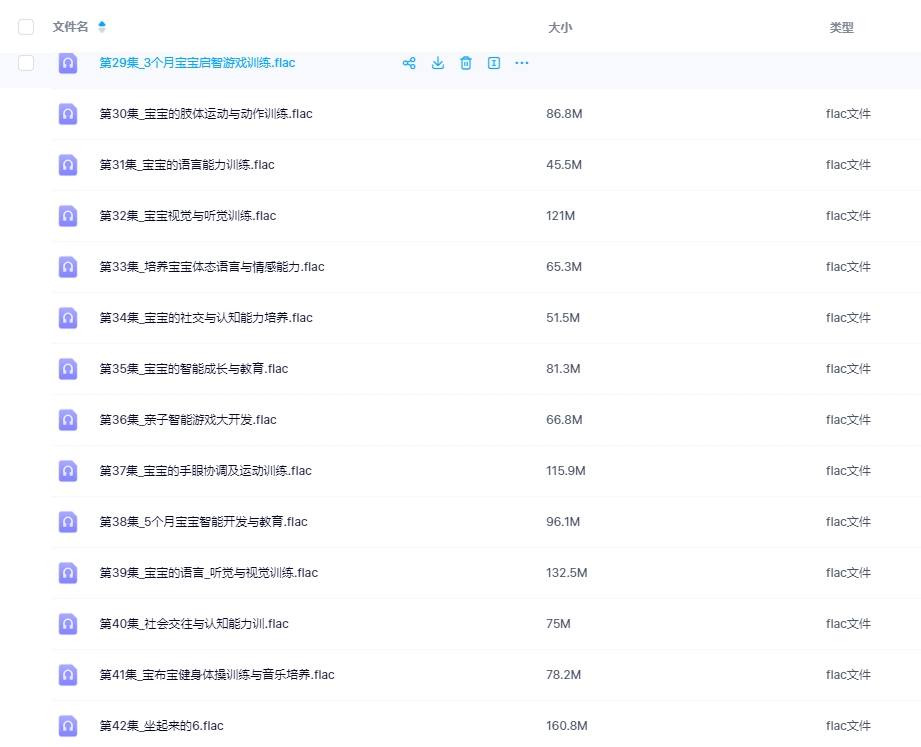Click the 160.8M size value
The image size is (921, 747).
point(566,726)
